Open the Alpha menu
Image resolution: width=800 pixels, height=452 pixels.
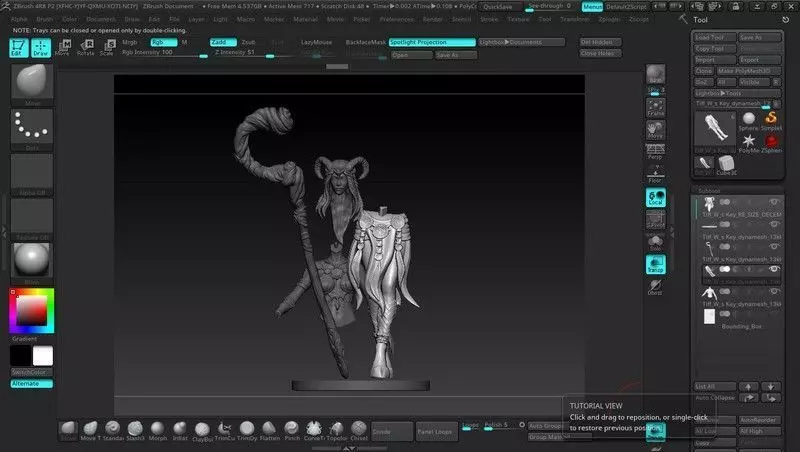19,19
